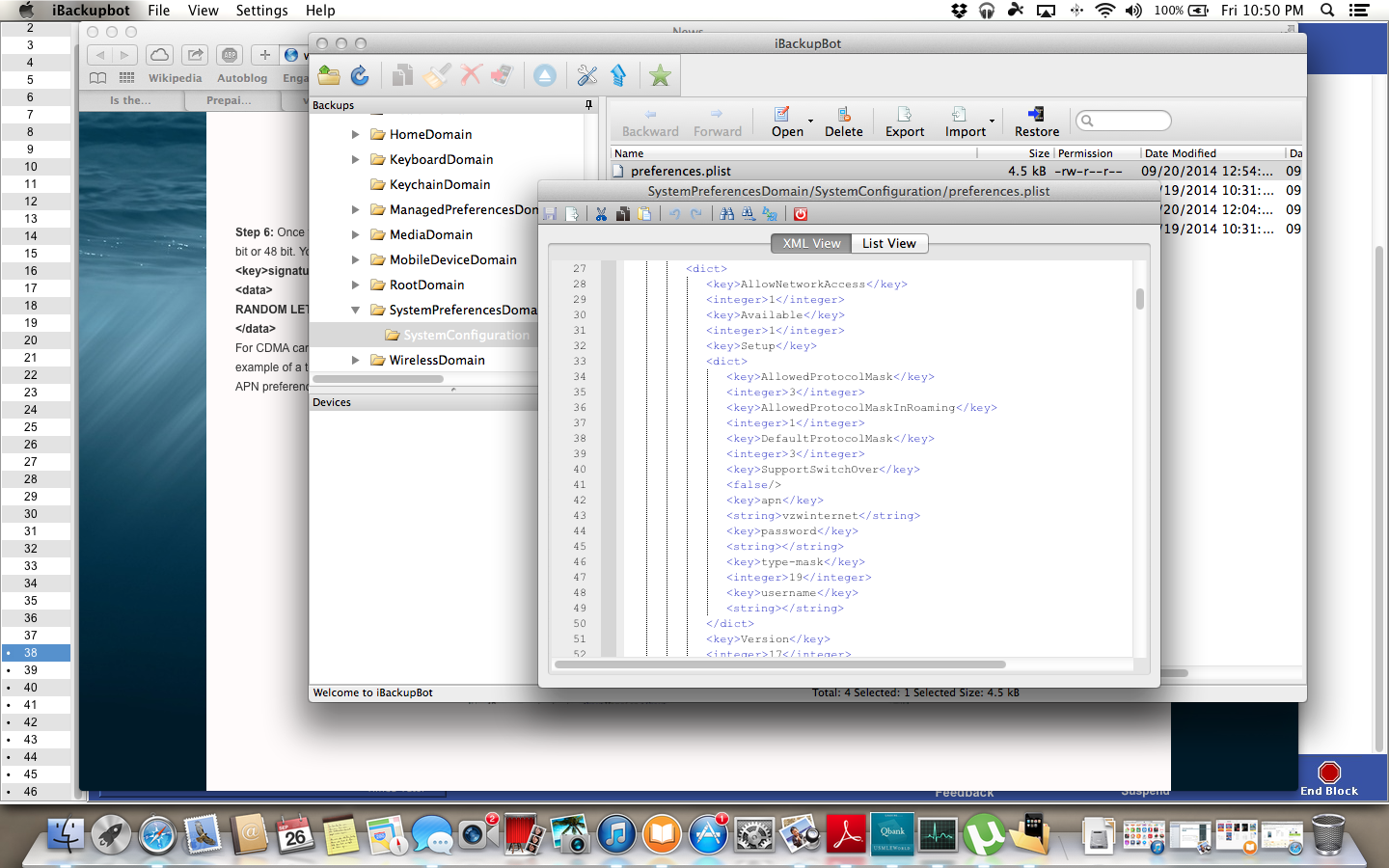Click the duplicate pages toolbar icon
The width and height of the screenshot is (1389, 868).
click(402, 75)
